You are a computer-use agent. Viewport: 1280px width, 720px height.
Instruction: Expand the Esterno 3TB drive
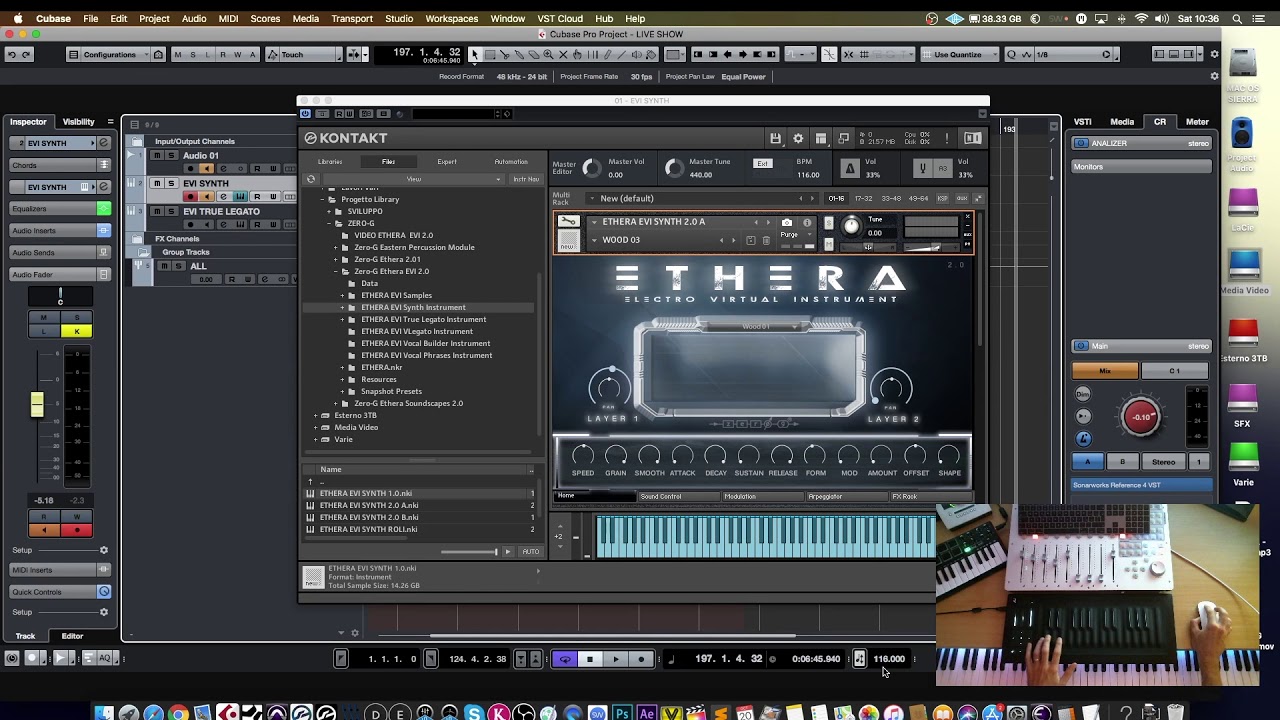tap(316, 415)
